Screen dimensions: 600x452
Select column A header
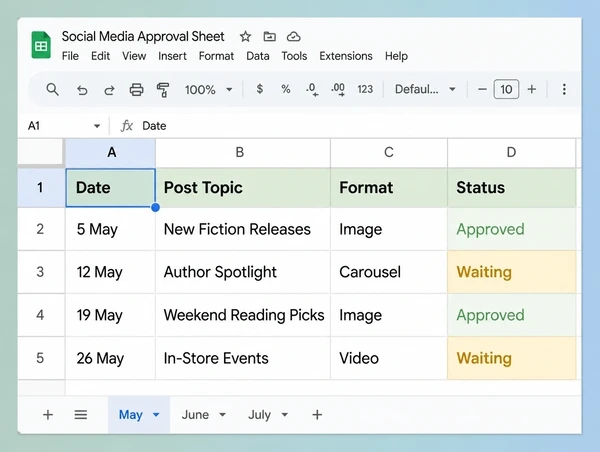click(x=111, y=153)
